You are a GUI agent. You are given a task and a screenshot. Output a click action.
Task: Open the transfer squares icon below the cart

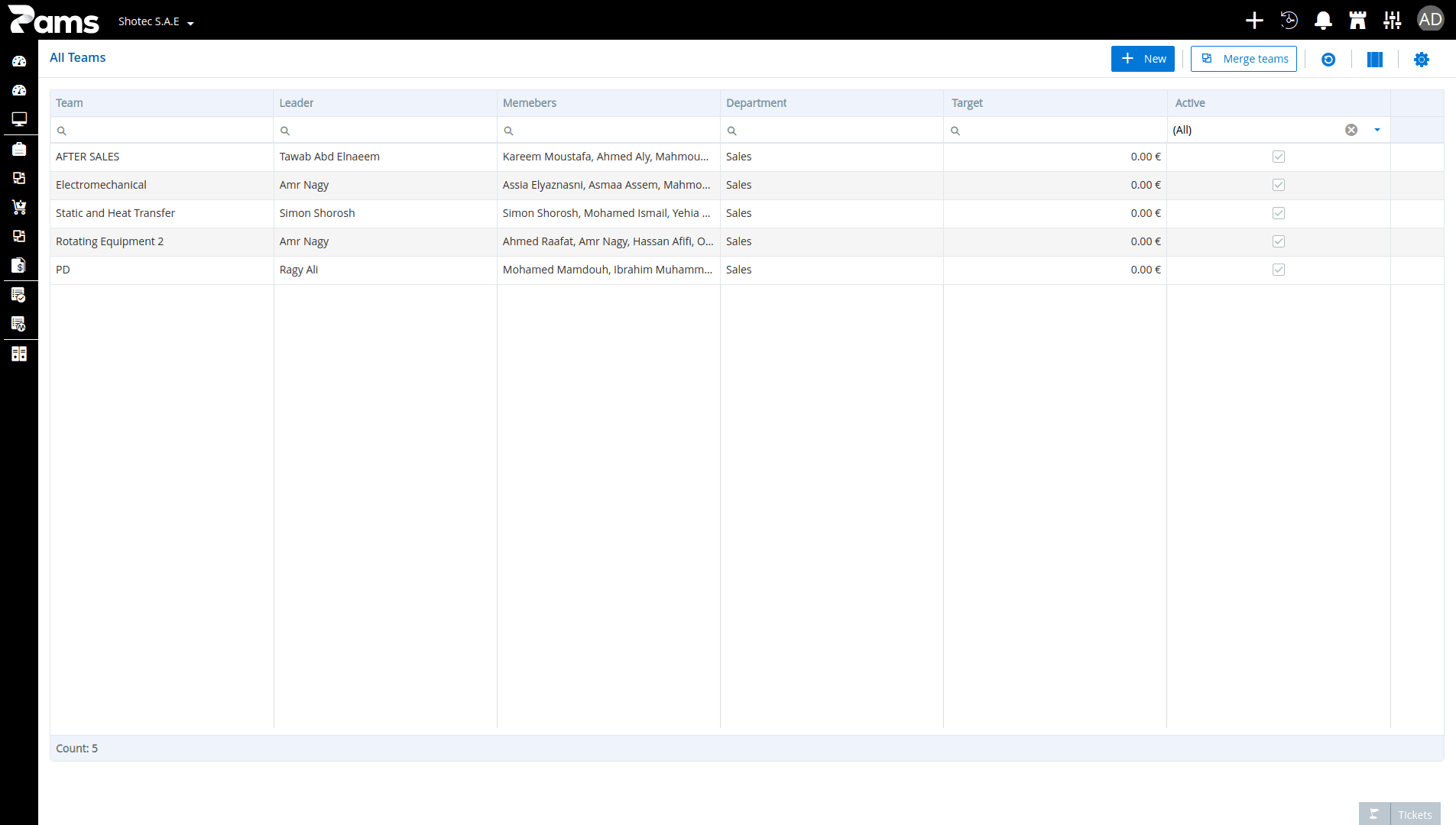(19, 236)
